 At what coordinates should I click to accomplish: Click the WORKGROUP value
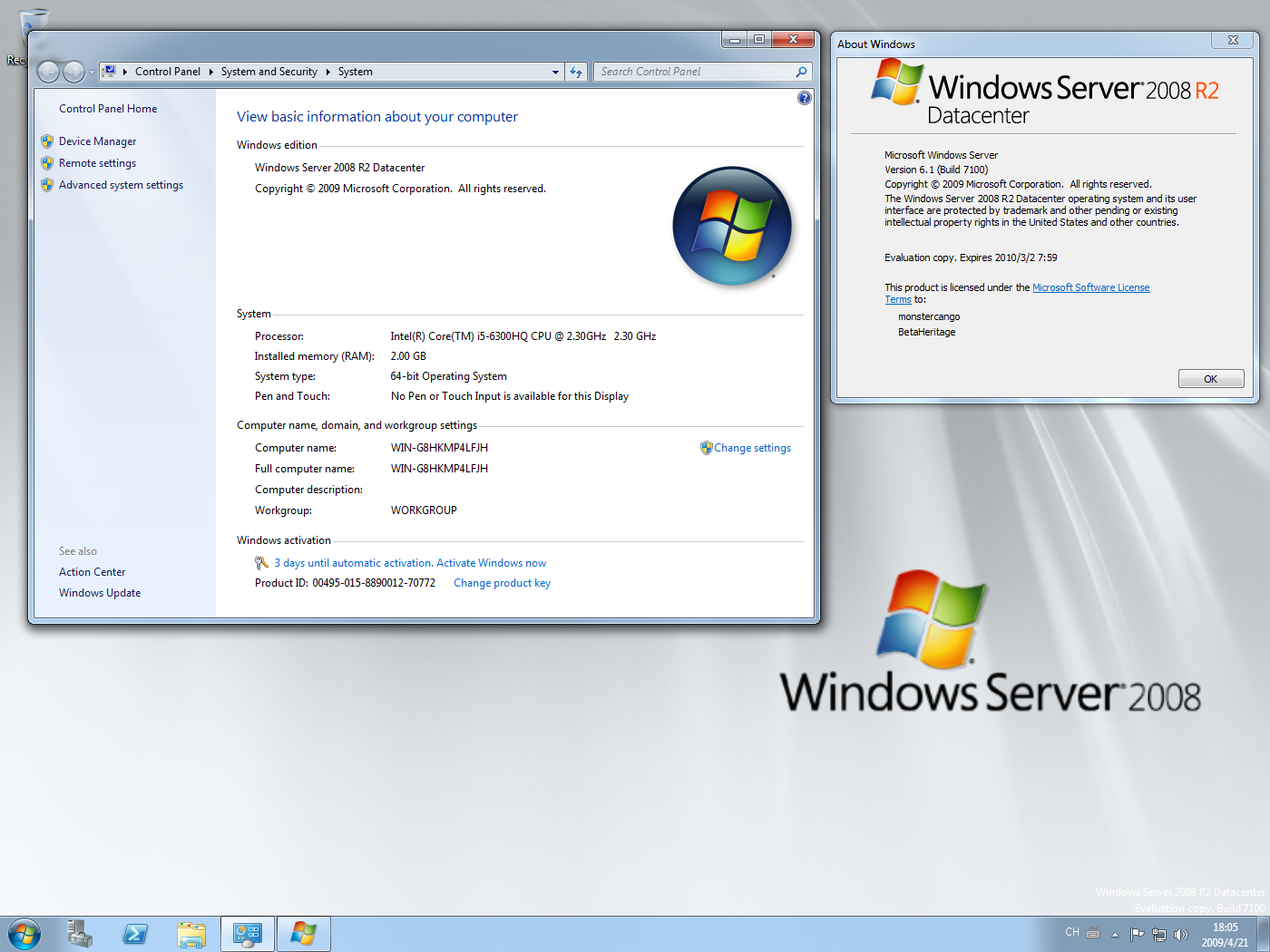(424, 510)
